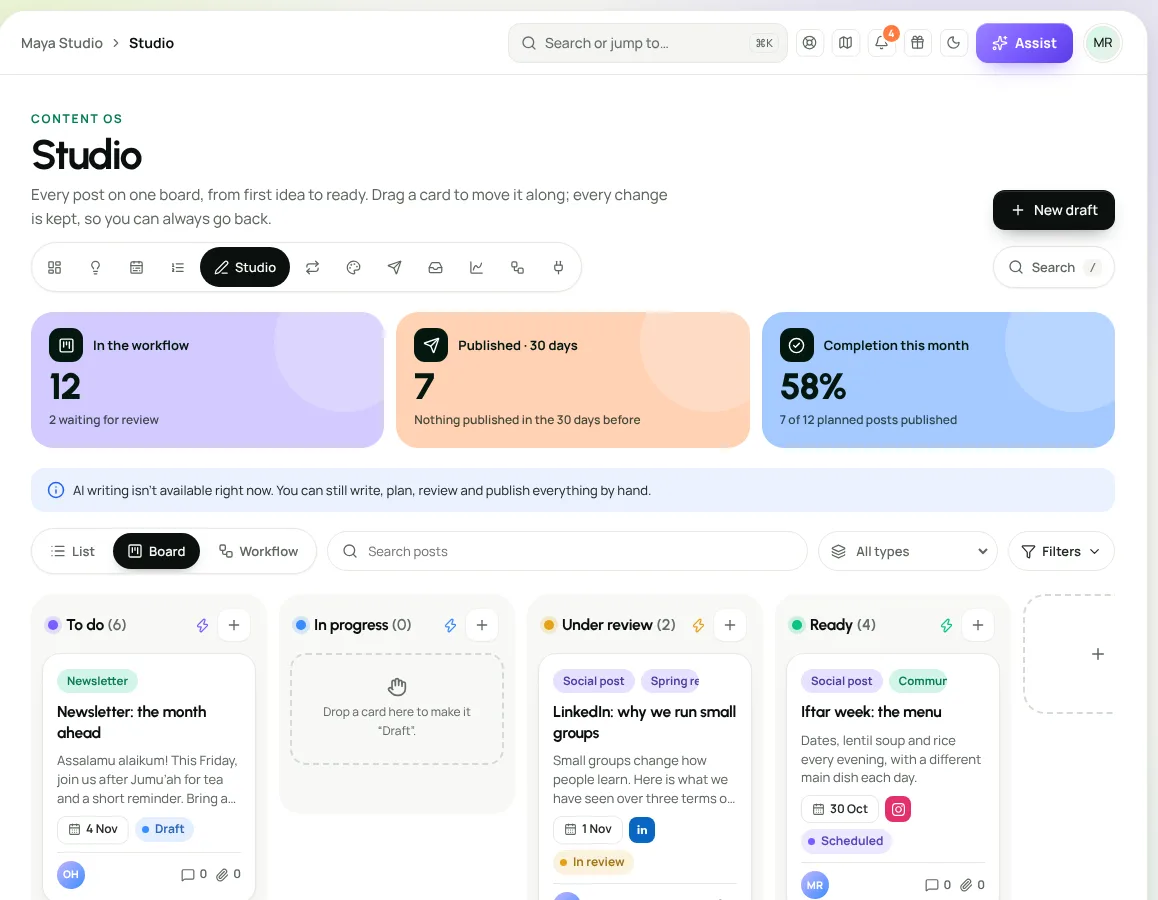Open the calendar view icon
1158x900 pixels.
point(137,267)
